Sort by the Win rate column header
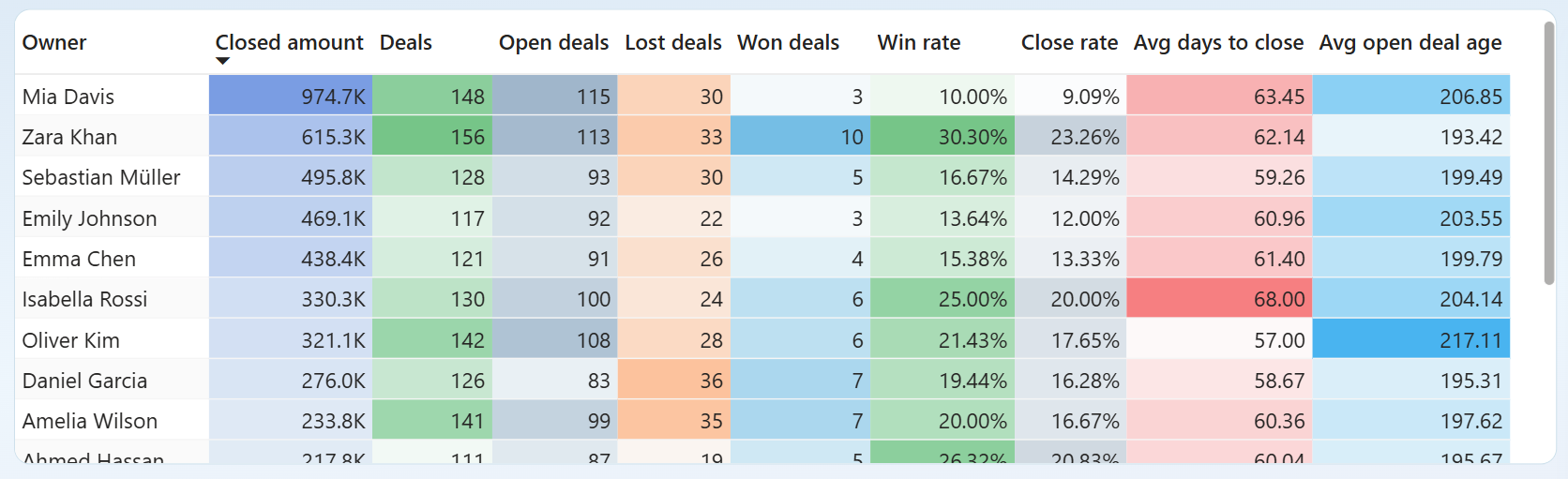The height and width of the screenshot is (479, 1568). click(x=918, y=42)
